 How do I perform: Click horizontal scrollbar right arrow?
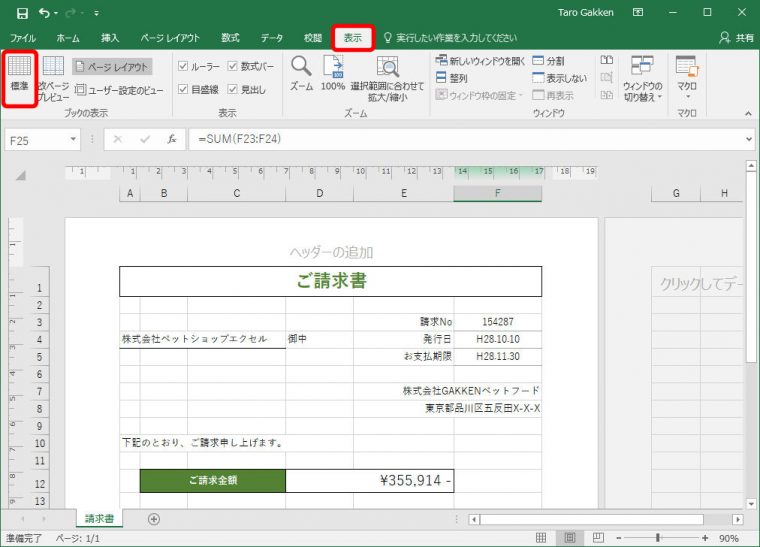[x=738, y=519]
